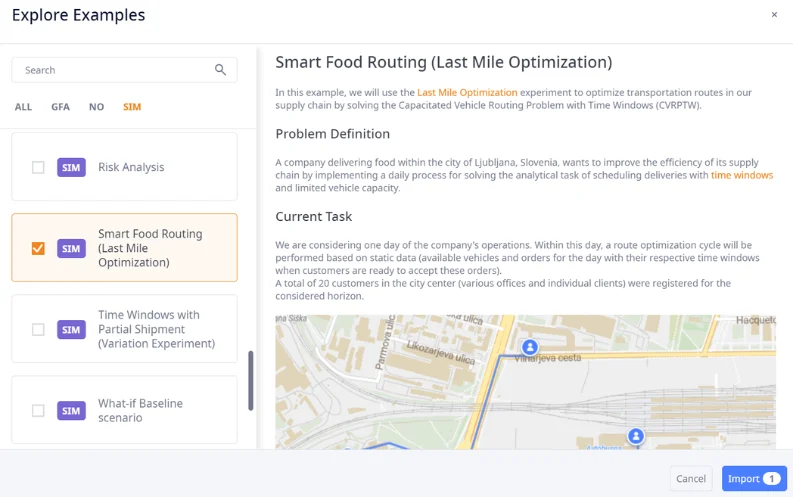Screen dimensions: 793x497
Task: Switch to the NO filter tab
Action: point(96,107)
